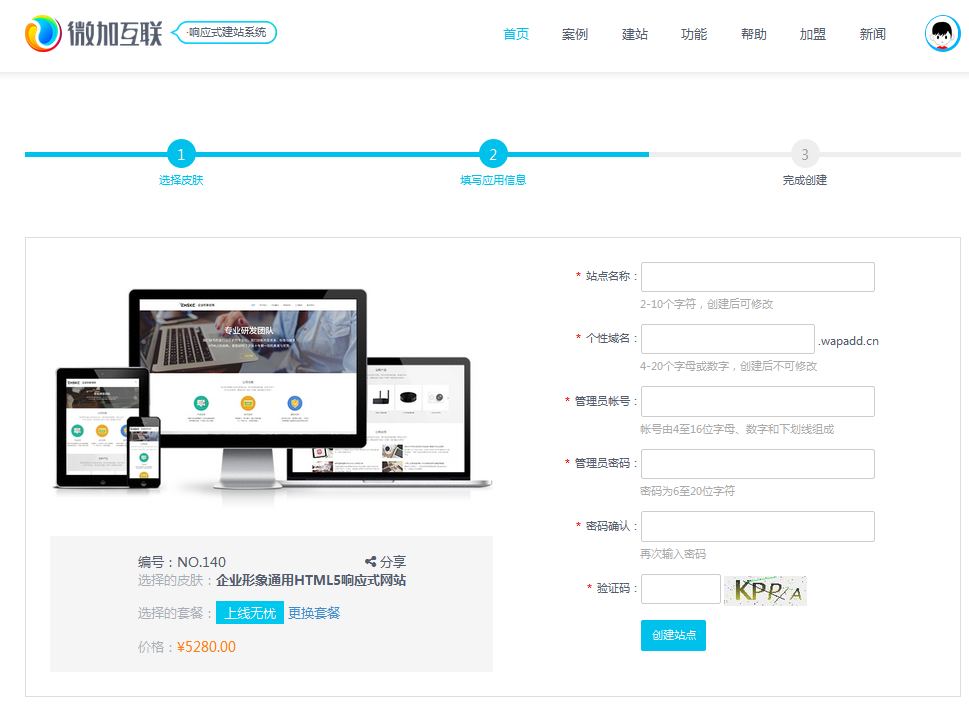Click the 个性域名 text field
Screen dimensions: 969x710
pos(727,339)
